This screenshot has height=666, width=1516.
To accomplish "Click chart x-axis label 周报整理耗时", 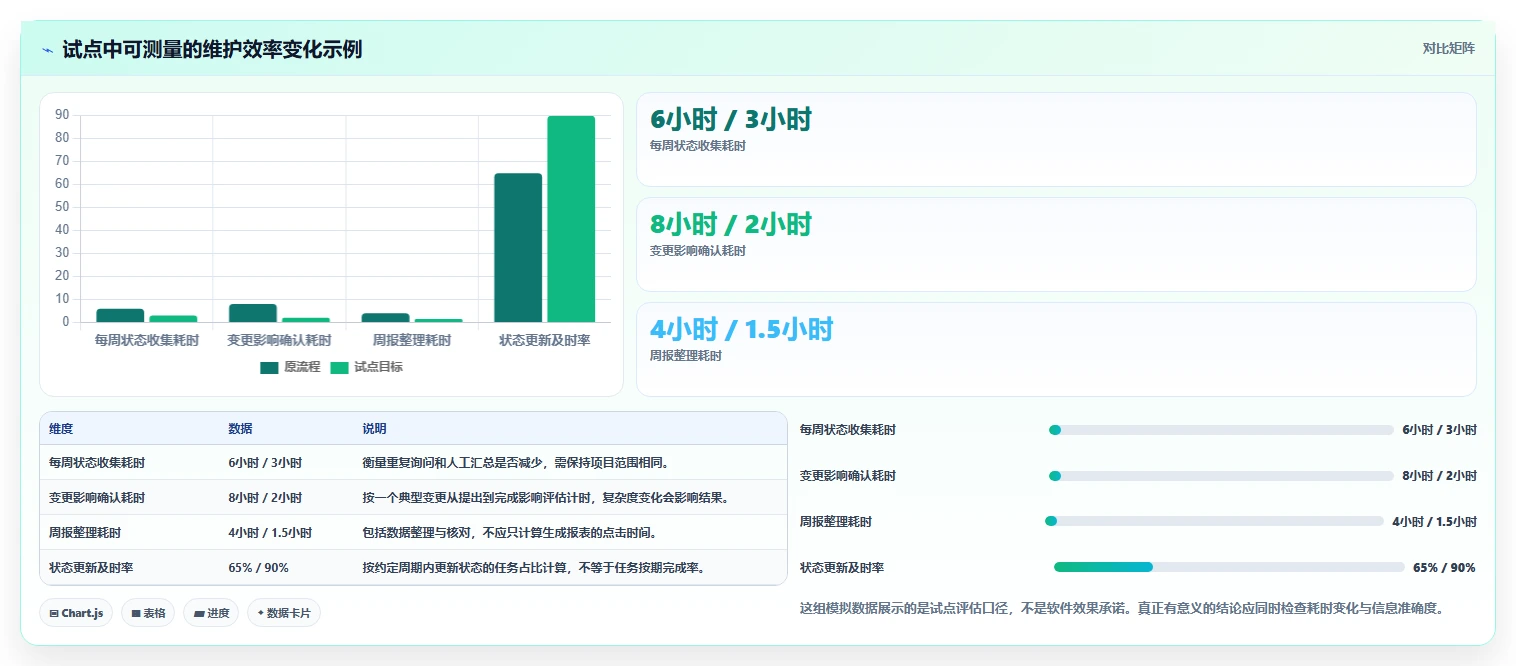I will 412,340.
